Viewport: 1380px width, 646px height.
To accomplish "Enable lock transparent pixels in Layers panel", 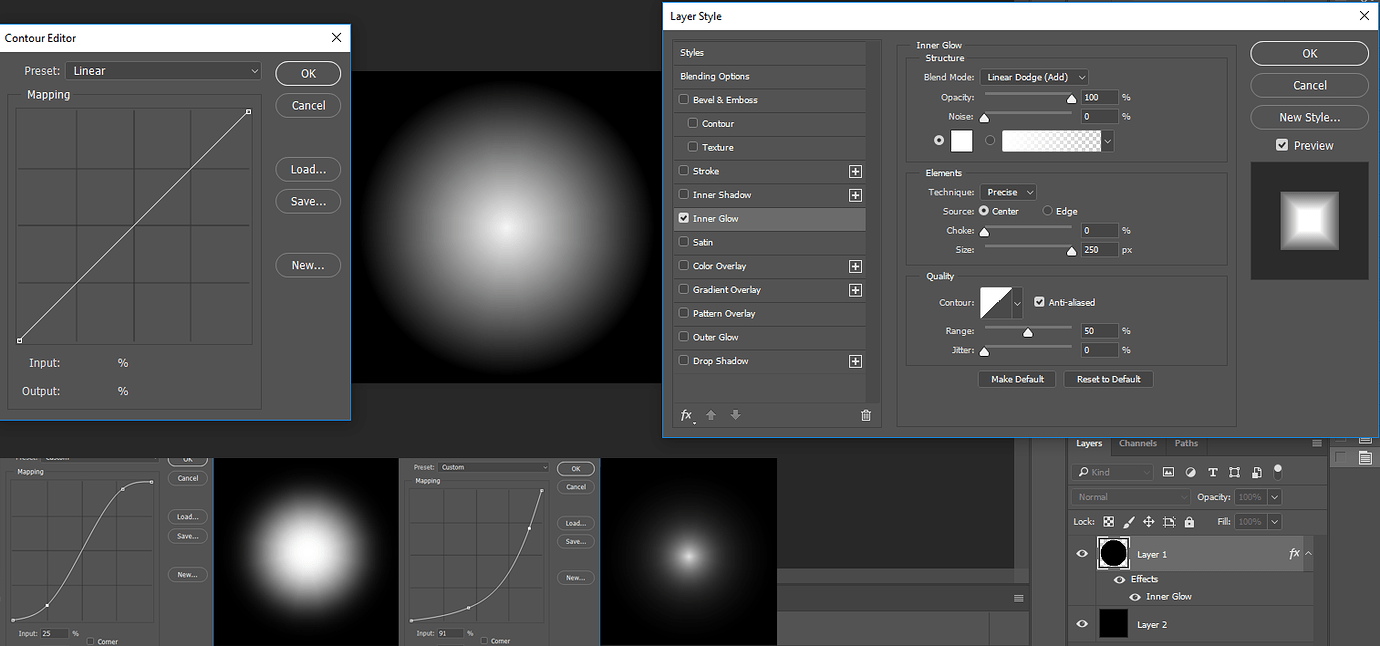I will 1108,522.
